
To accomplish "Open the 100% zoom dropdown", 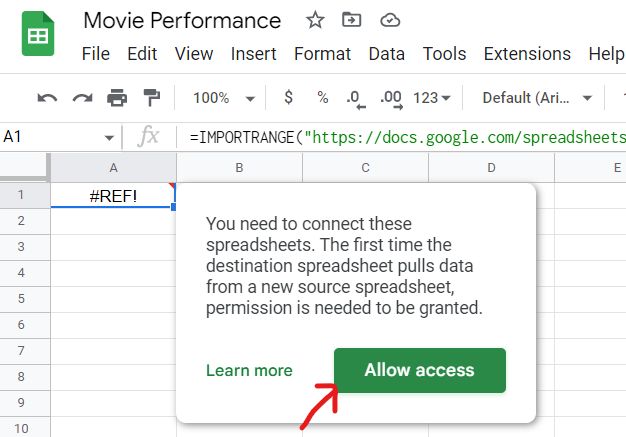I will pyautogui.click(x=224, y=98).
